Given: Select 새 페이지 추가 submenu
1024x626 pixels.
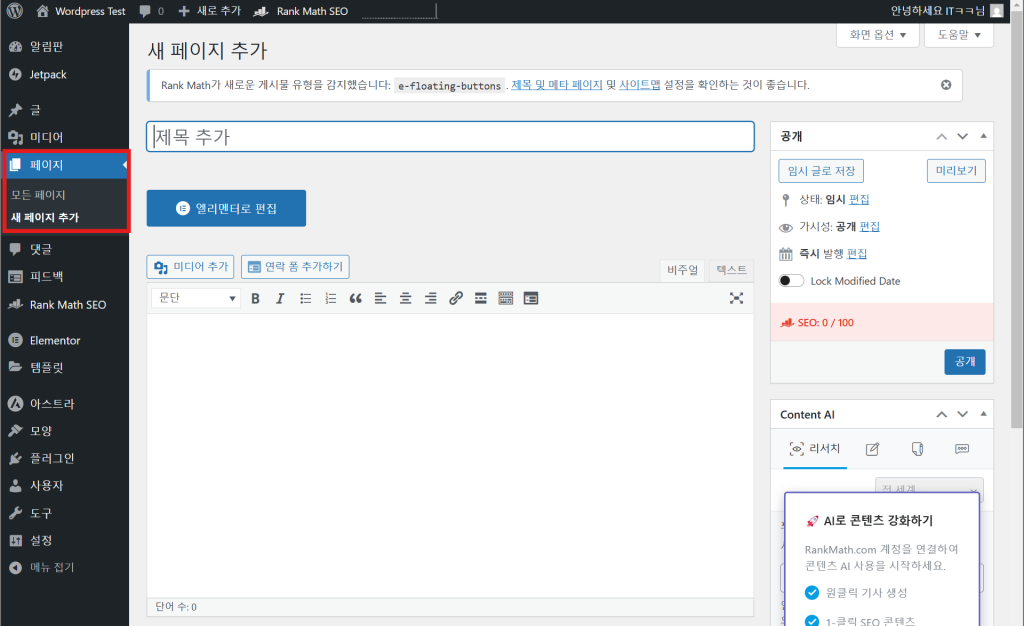Looking at the screenshot, I should click(45, 217).
